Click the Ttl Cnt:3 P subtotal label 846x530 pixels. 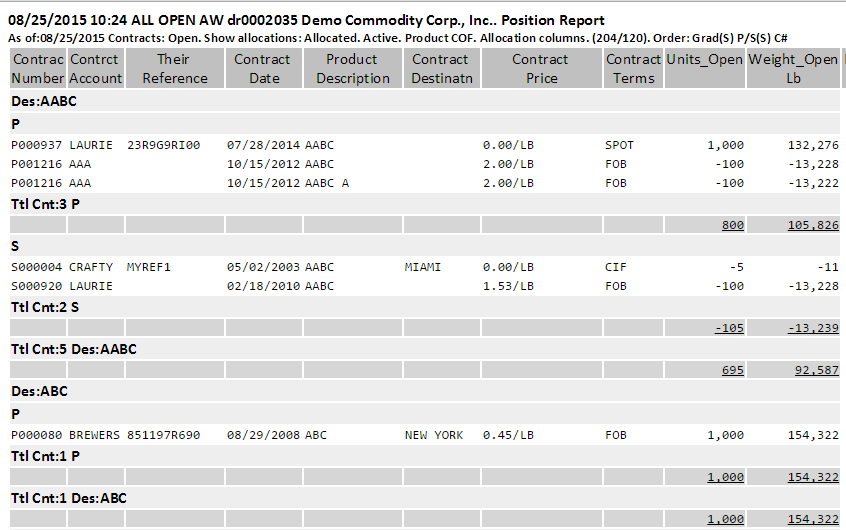tap(45, 204)
